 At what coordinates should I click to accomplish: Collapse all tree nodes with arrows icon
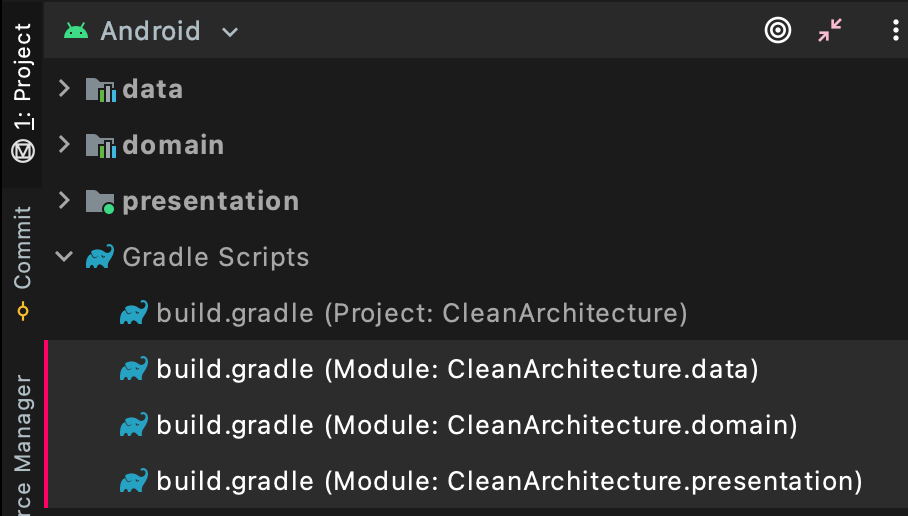(x=830, y=30)
